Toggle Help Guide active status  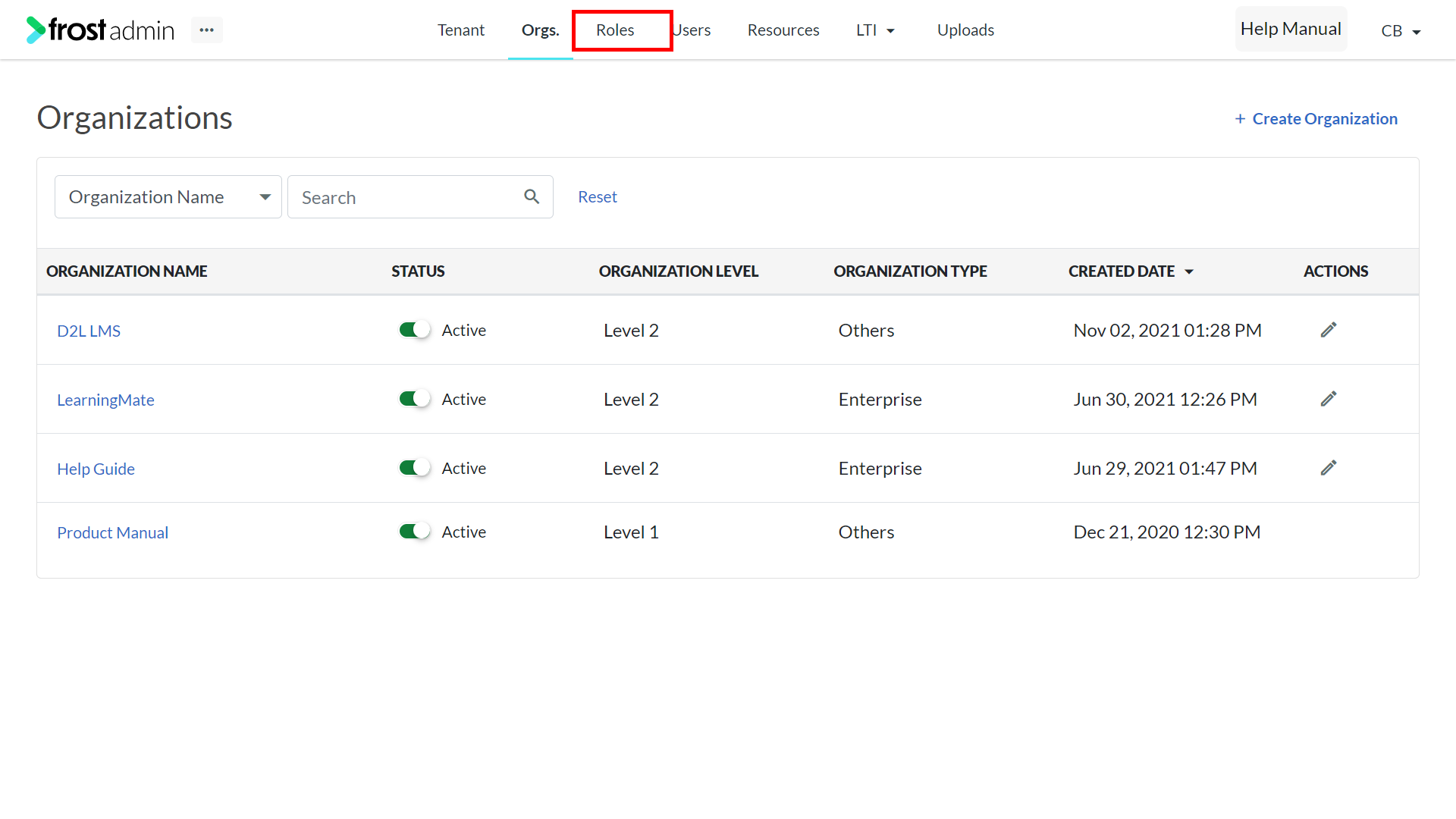[415, 468]
